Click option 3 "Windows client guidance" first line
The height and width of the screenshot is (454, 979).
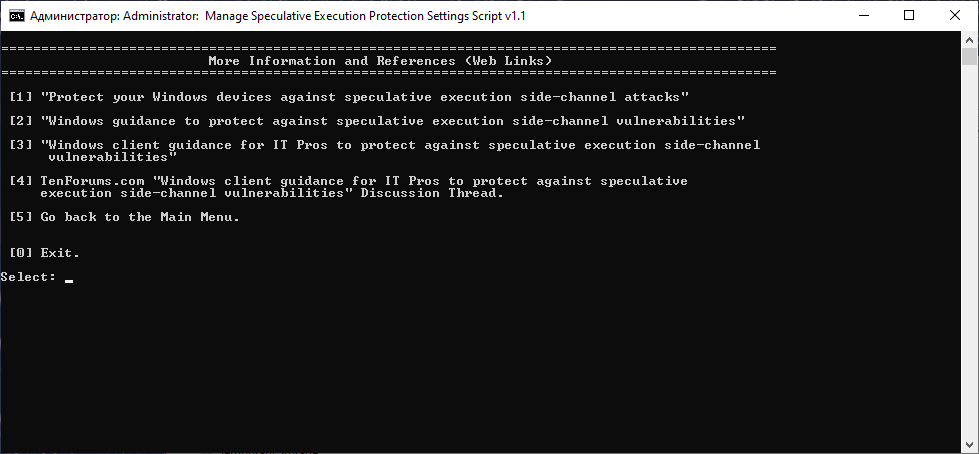pyautogui.click(x=385, y=145)
